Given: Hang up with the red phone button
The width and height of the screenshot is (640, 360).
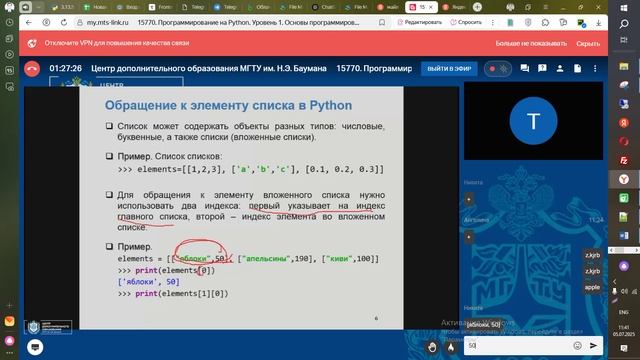Looking at the screenshot, I should click(32, 69).
